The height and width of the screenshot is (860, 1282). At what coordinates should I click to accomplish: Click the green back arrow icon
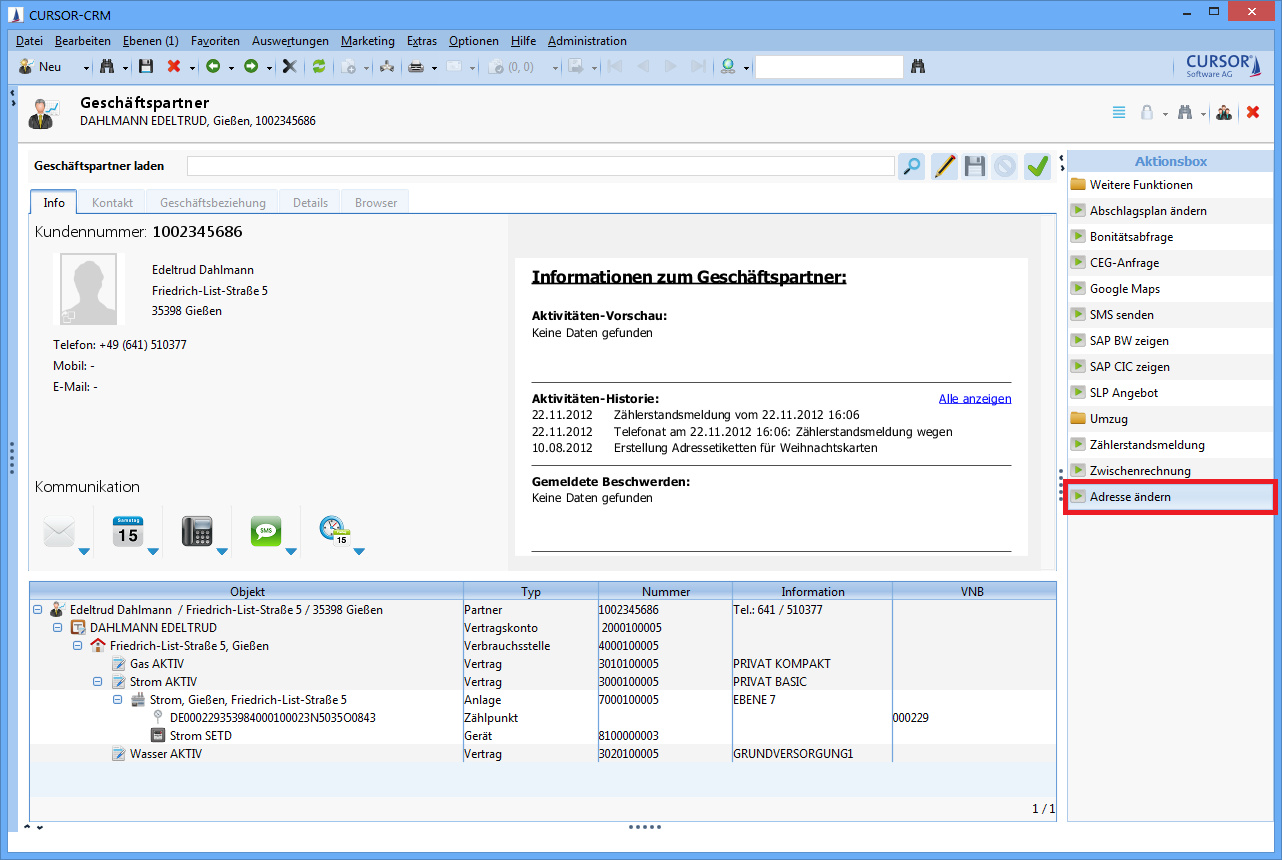click(212, 67)
